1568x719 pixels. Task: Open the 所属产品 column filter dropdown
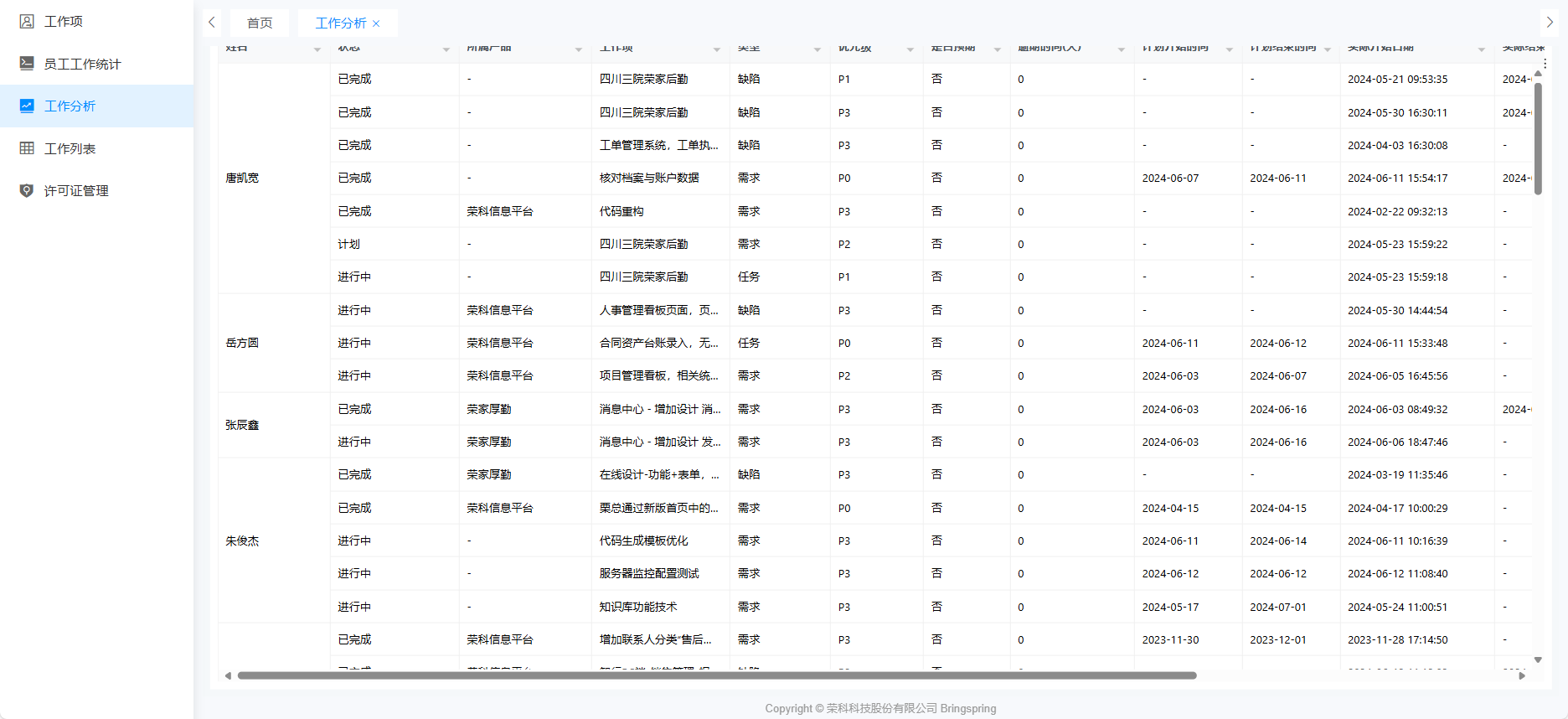(578, 49)
